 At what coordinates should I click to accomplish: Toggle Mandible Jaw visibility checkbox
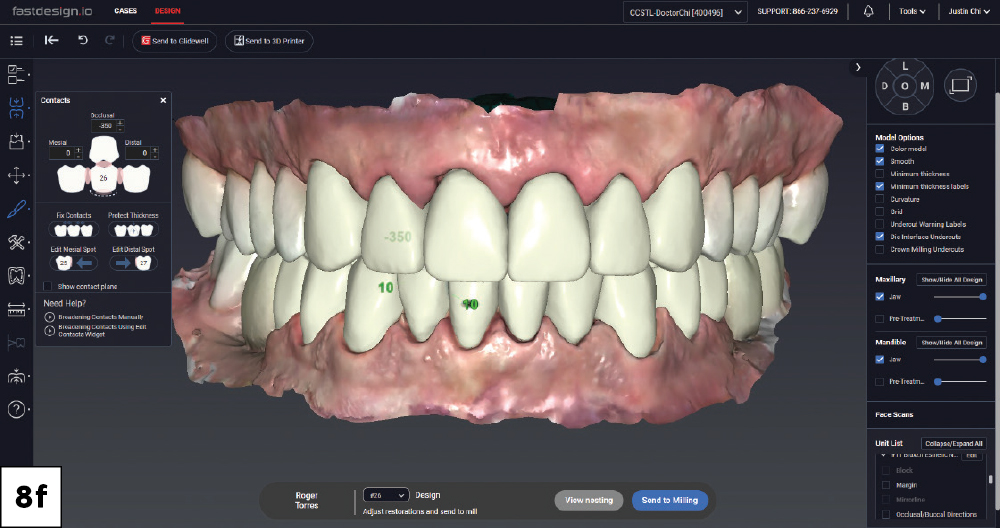pos(879,360)
